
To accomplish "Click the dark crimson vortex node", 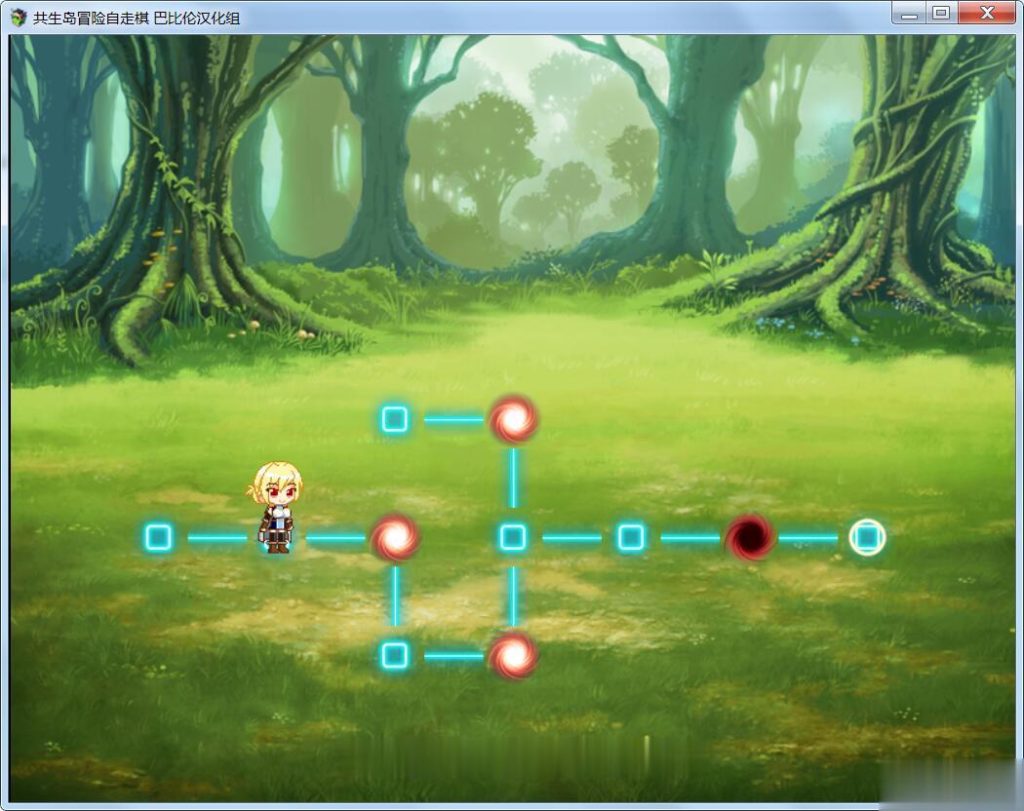I will point(749,538).
